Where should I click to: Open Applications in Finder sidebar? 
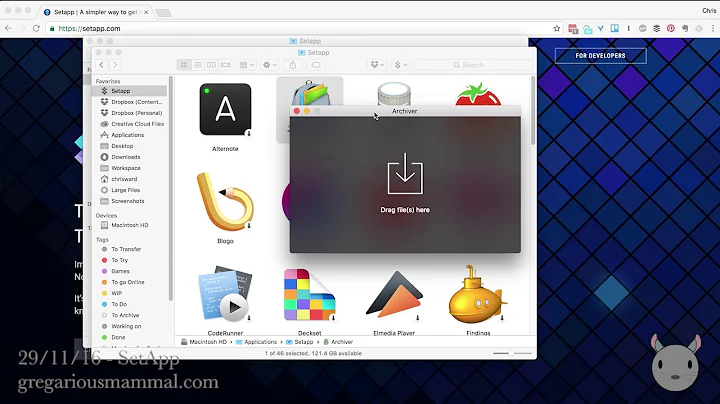click(x=129, y=135)
